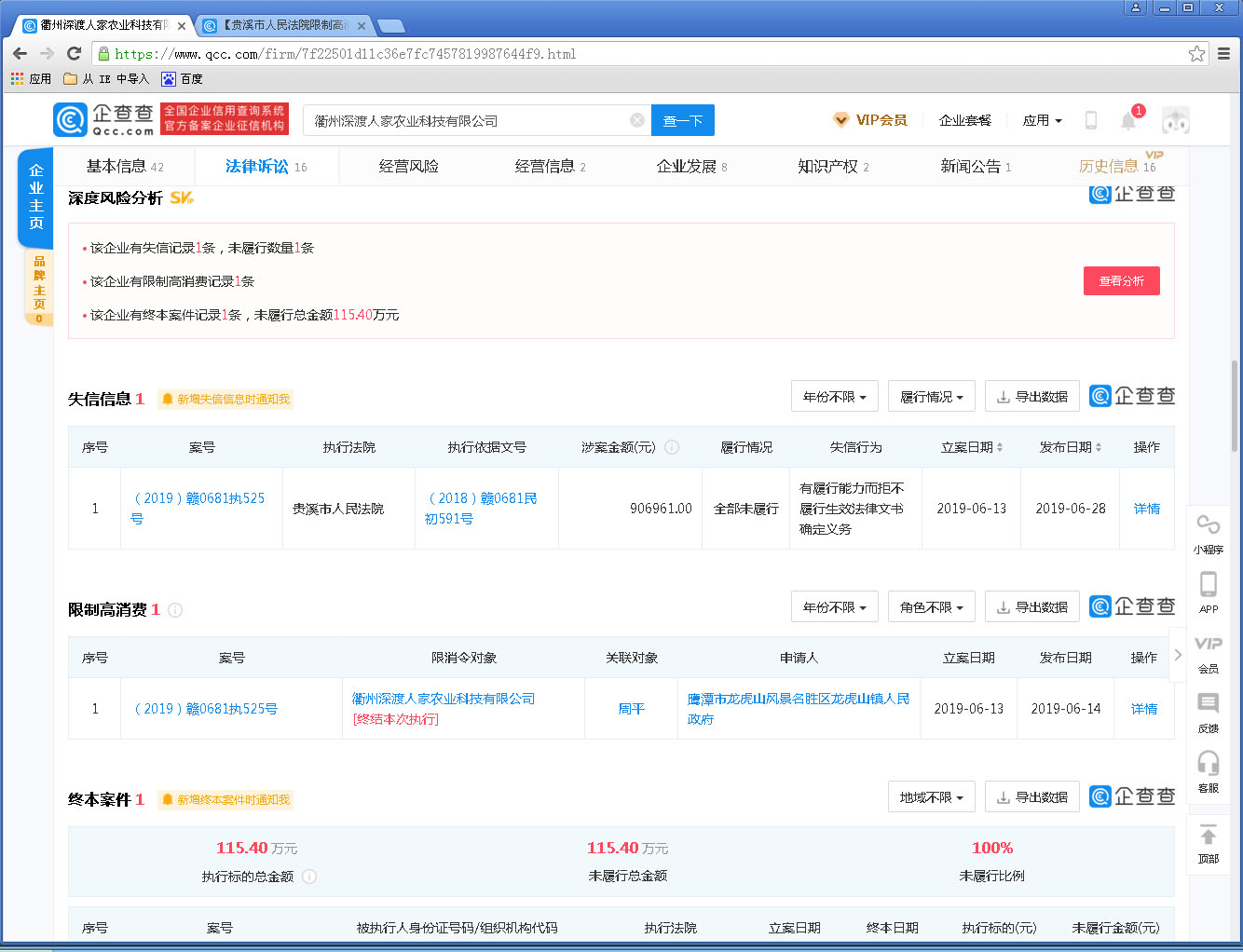Switch to 贵溪市人民法院 browser tab

284,26
